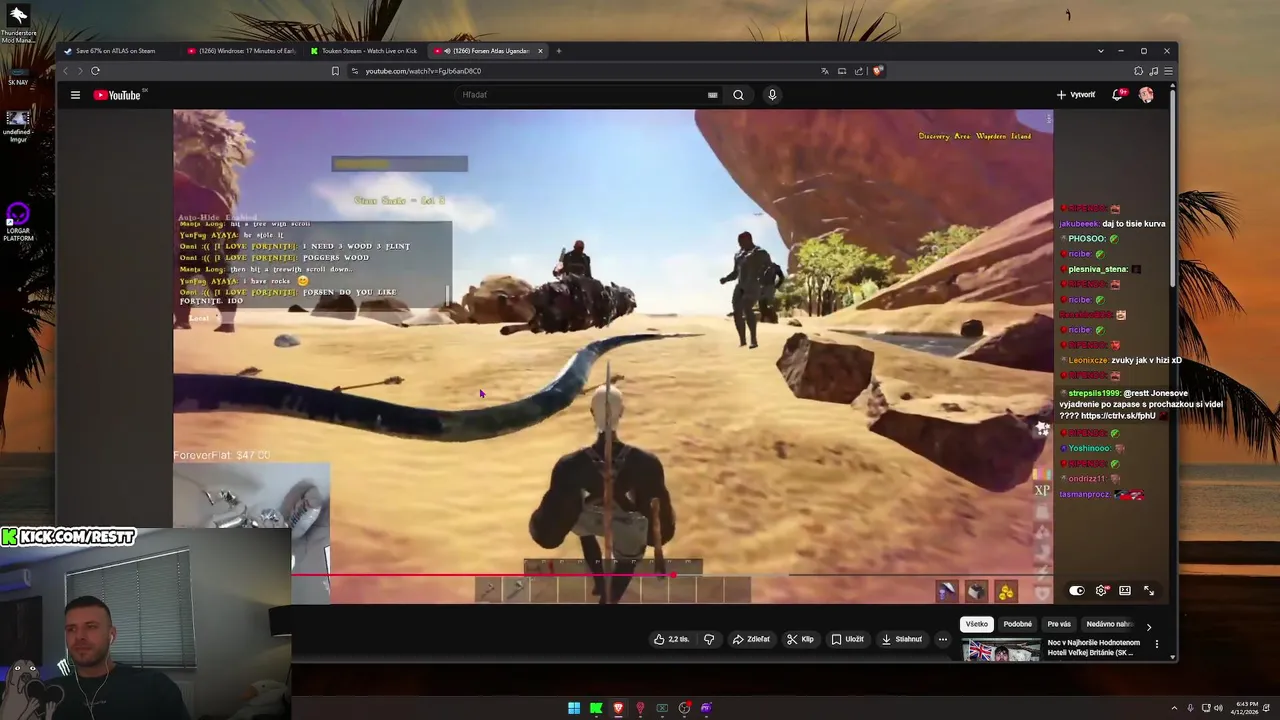Select the Pre vás filter chip
This screenshot has height=720, width=1280.
click(x=1059, y=624)
